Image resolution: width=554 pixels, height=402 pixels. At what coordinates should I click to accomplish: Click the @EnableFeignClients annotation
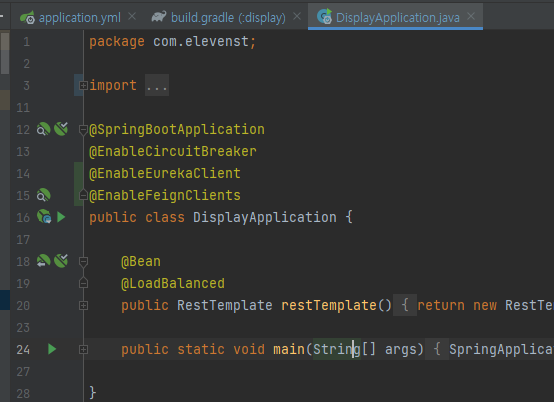point(165,195)
